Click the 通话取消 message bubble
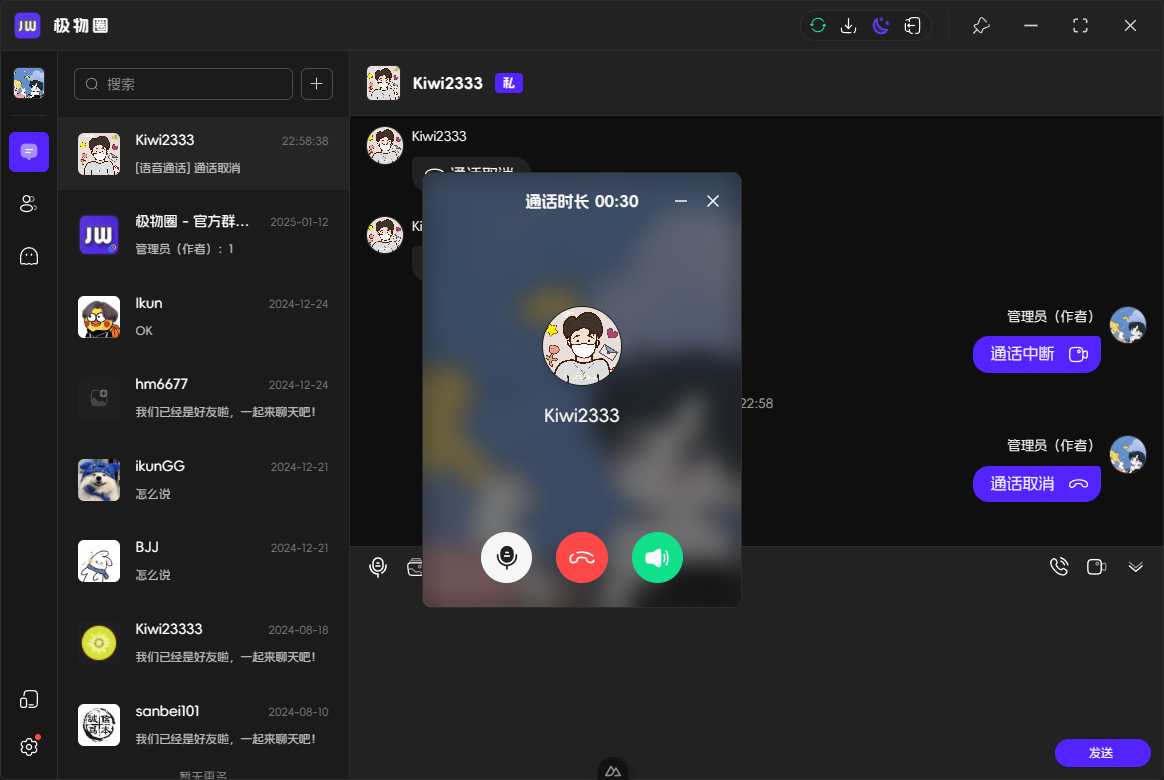Image resolution: width=1164 pixels, height=780 pixels. pyautogui.click(x=1036, y=484)
